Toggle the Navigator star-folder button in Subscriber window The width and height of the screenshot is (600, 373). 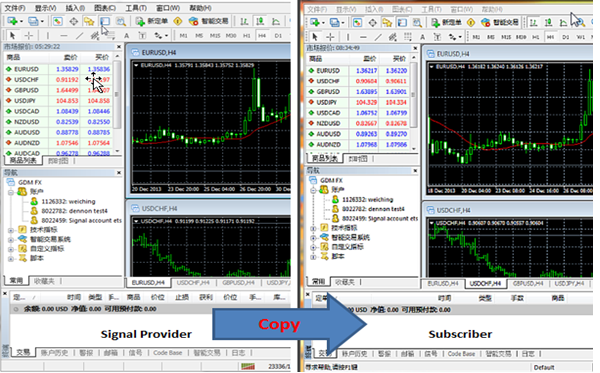point(387,23)
